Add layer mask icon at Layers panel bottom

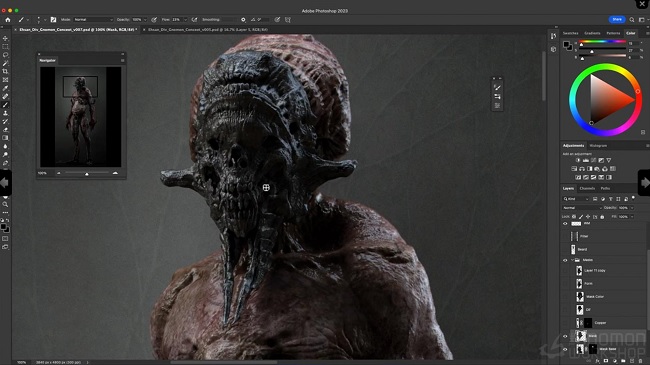(x=606, y=361)
